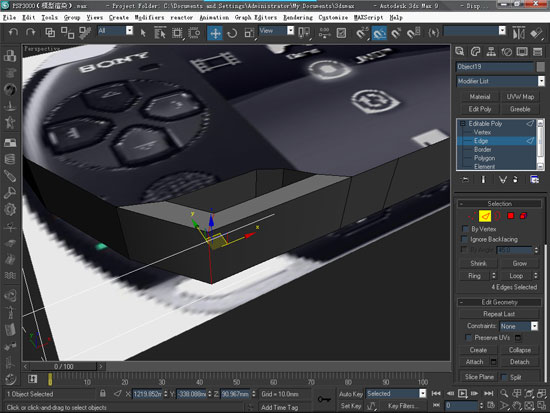Open the MAXScript menu

coord(368,18)
